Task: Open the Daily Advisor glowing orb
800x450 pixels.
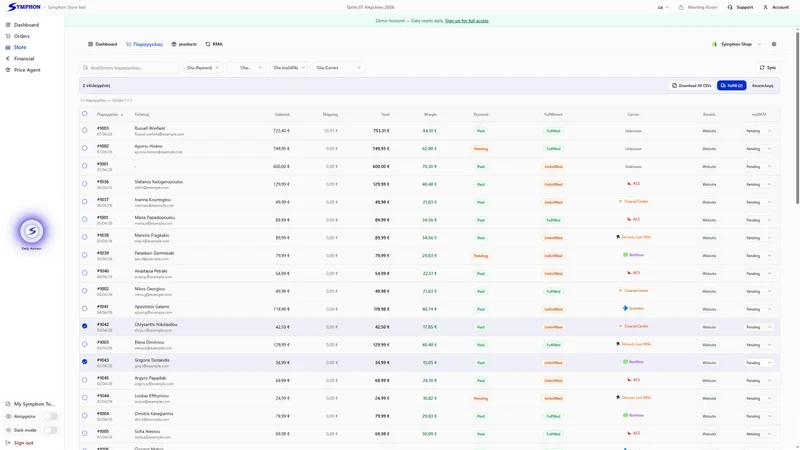Action: coord(32,231)
